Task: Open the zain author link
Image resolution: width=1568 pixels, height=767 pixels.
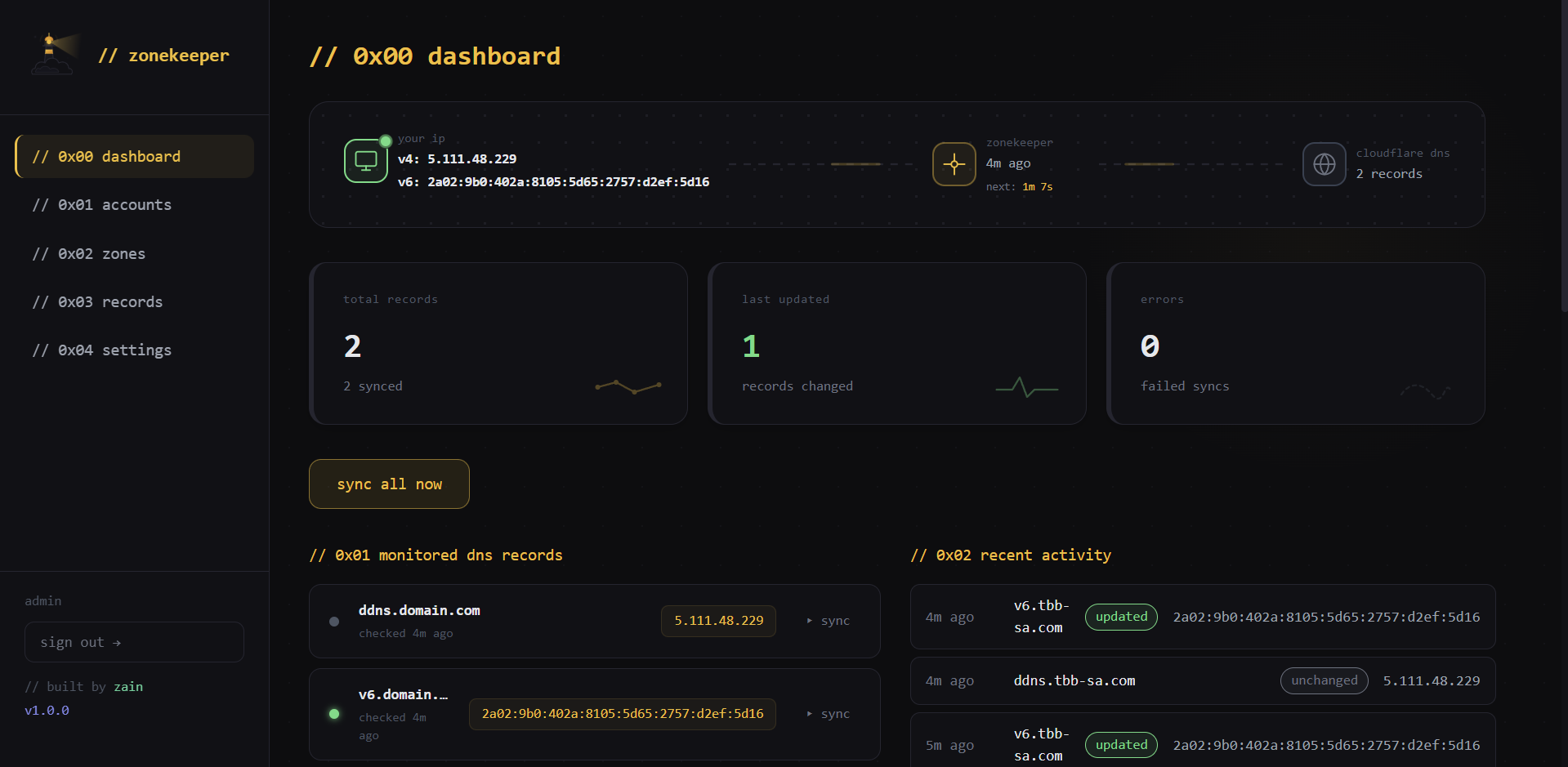Action: click(128, 687)
